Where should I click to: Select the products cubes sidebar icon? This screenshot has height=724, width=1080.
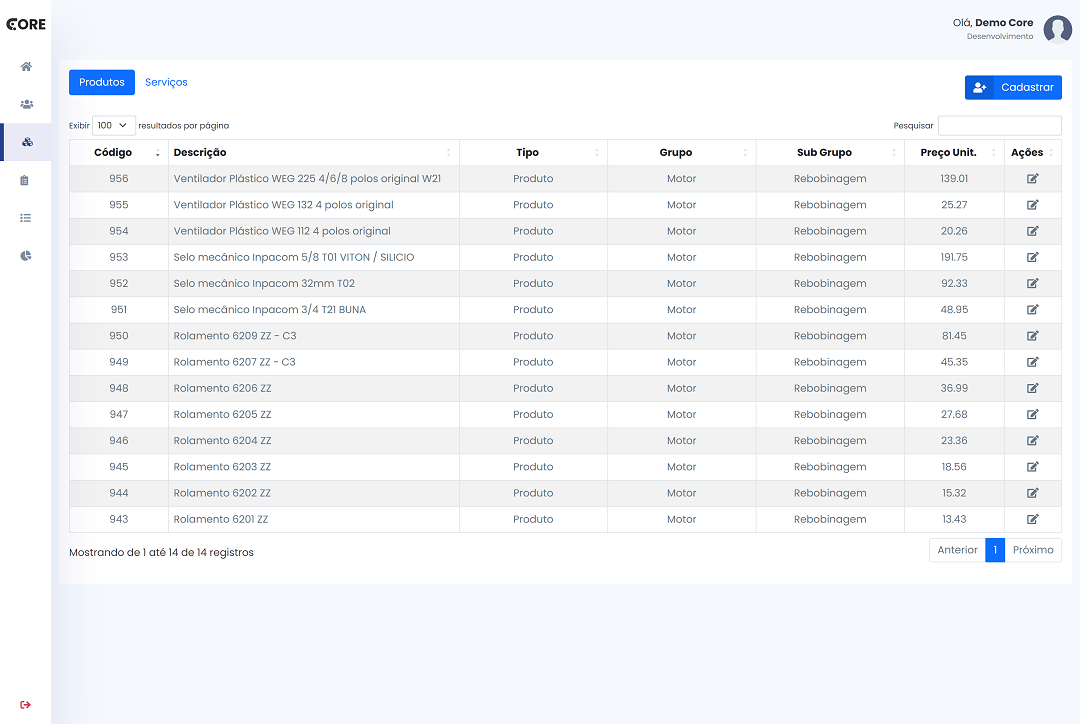pyautogui.click(x=27, y=142)
